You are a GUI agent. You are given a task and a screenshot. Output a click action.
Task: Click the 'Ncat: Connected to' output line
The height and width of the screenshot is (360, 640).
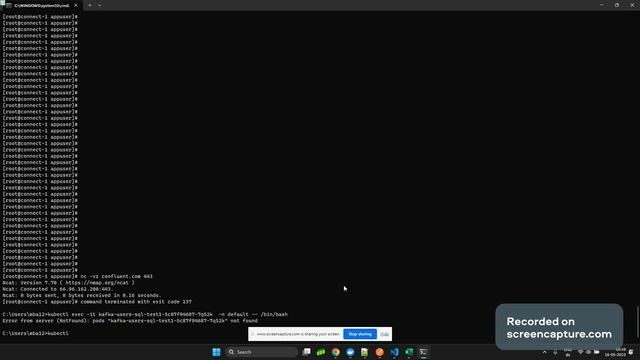click(x=58, y=289)
